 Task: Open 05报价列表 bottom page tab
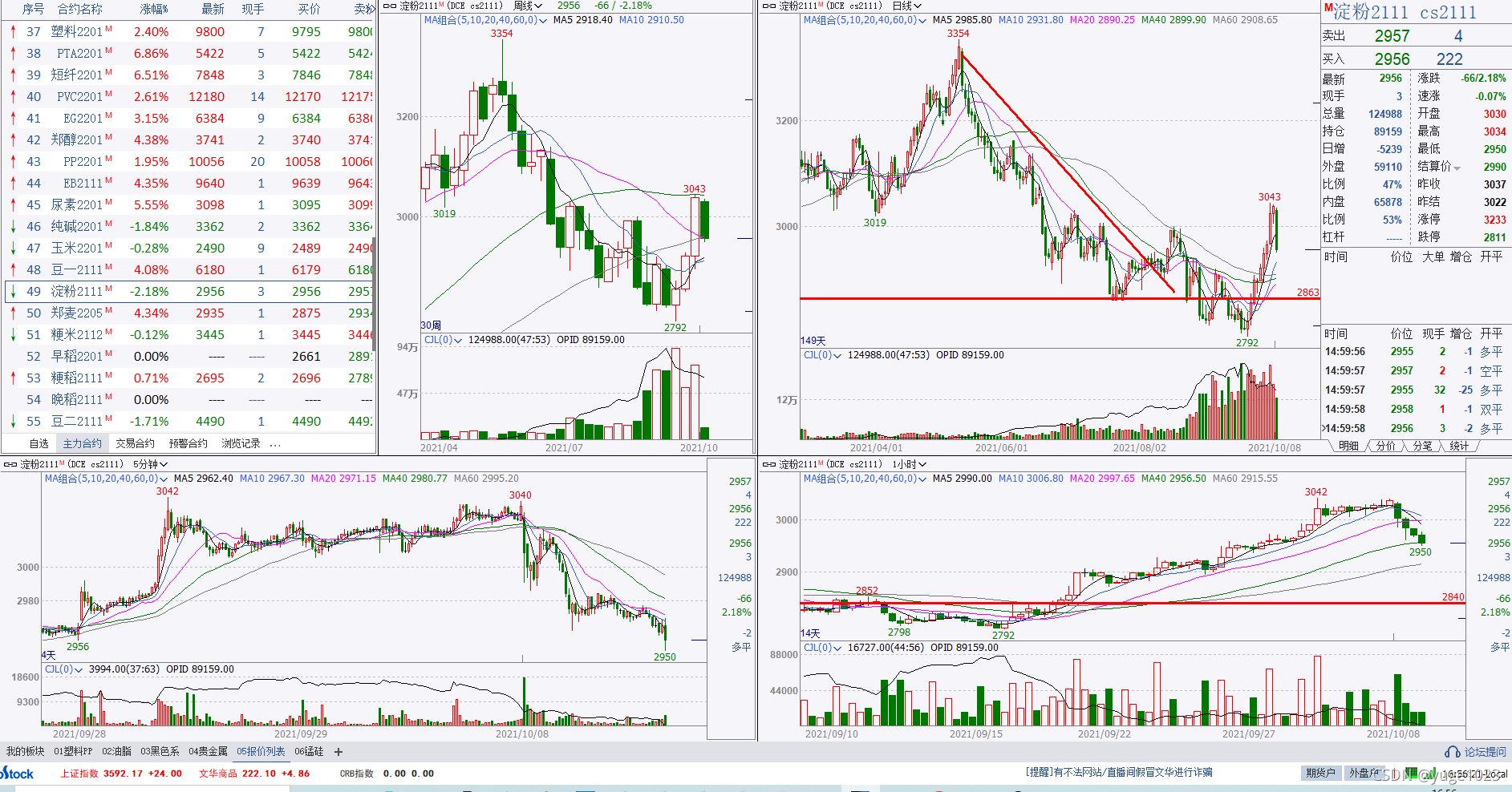[261, 752]
